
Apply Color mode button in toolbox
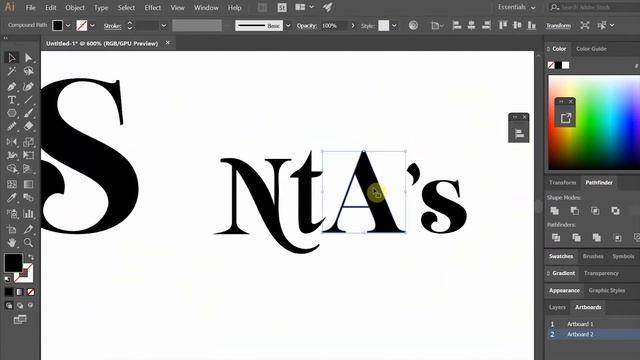click(x=9, y=292)
